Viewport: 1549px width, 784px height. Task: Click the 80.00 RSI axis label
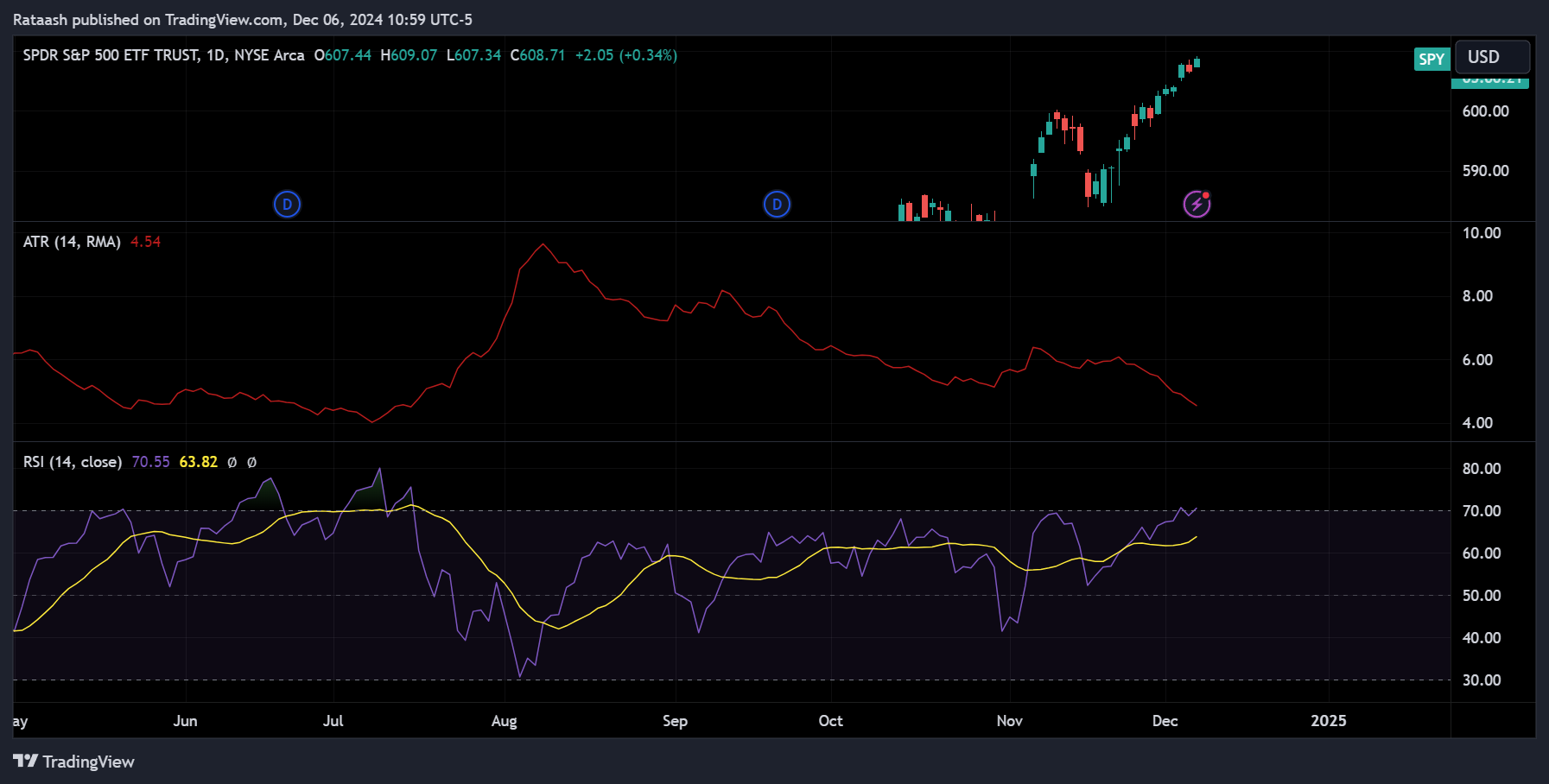[1482, 469]
